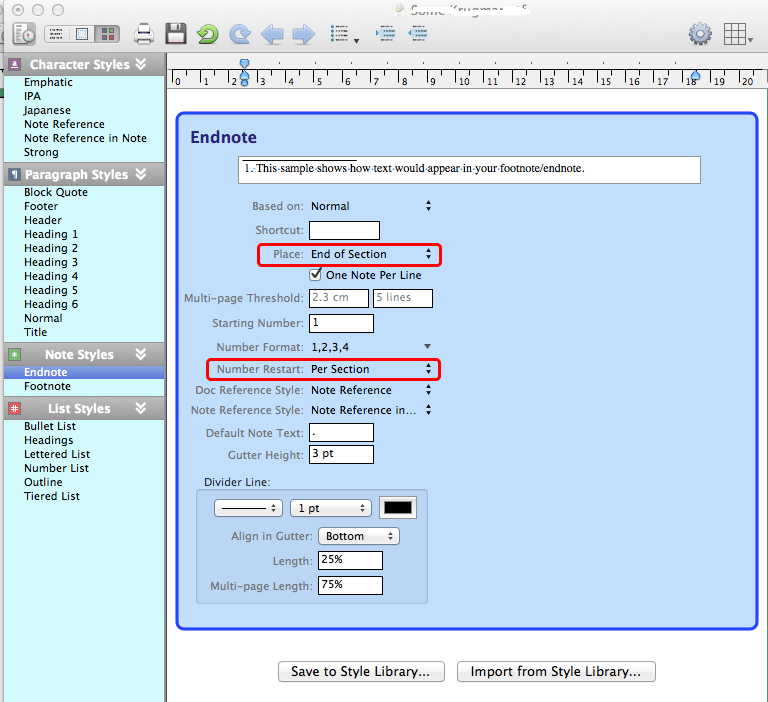
Task: Collapse the Paragraph Styles section
Action: 141,174
